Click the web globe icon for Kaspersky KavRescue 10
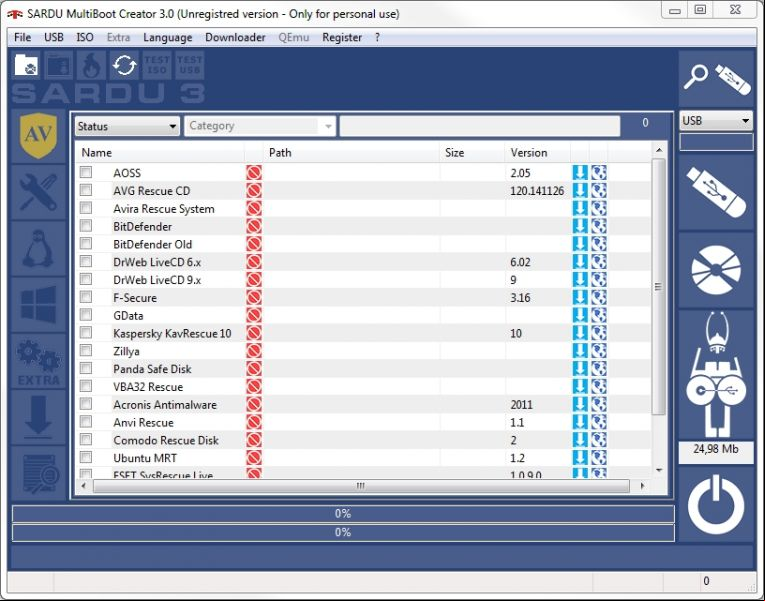765x601 pixels. click(x=599, y=333)
